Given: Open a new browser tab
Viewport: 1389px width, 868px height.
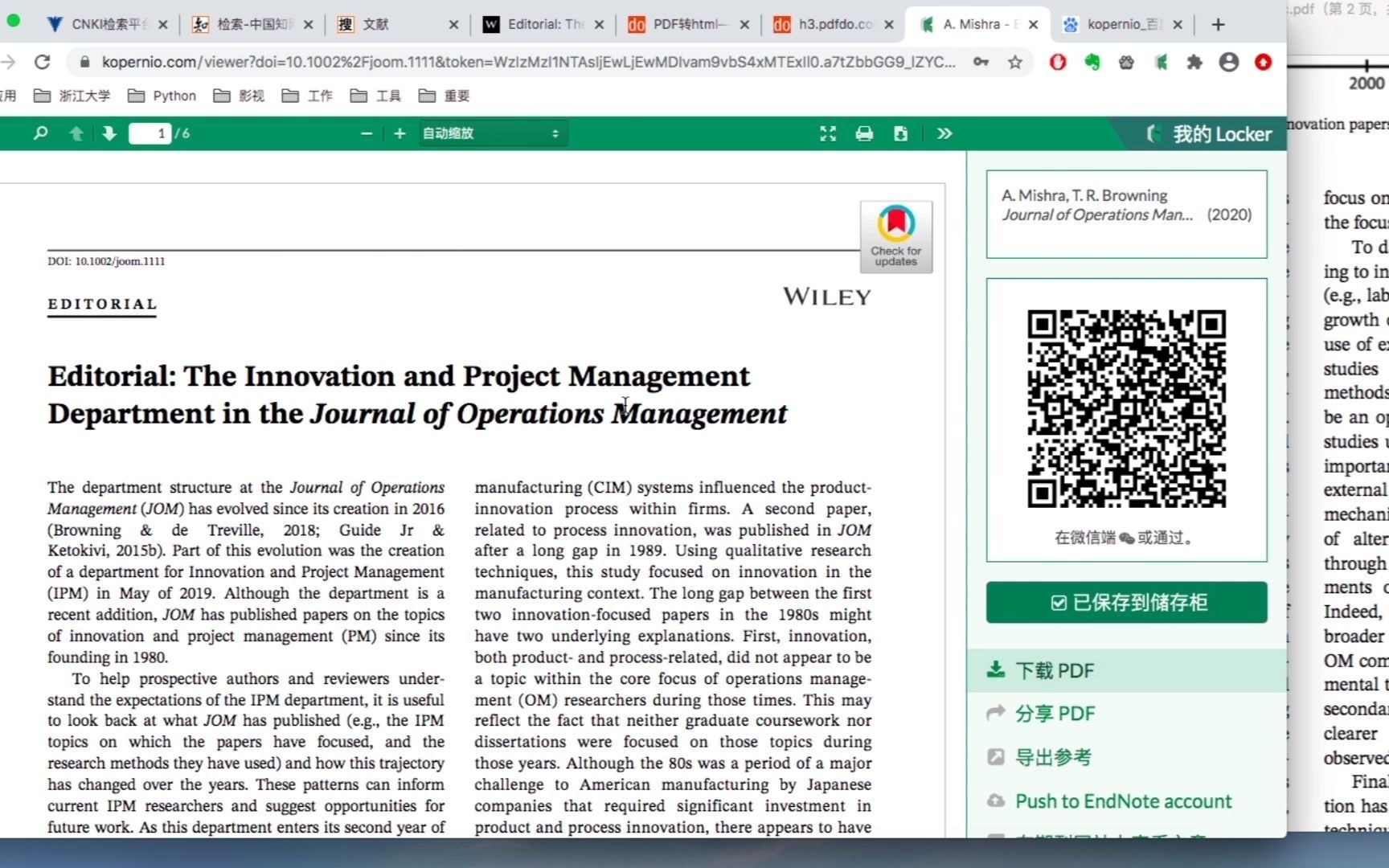Looking at the screenshot, I should [x=1219, y=25].
